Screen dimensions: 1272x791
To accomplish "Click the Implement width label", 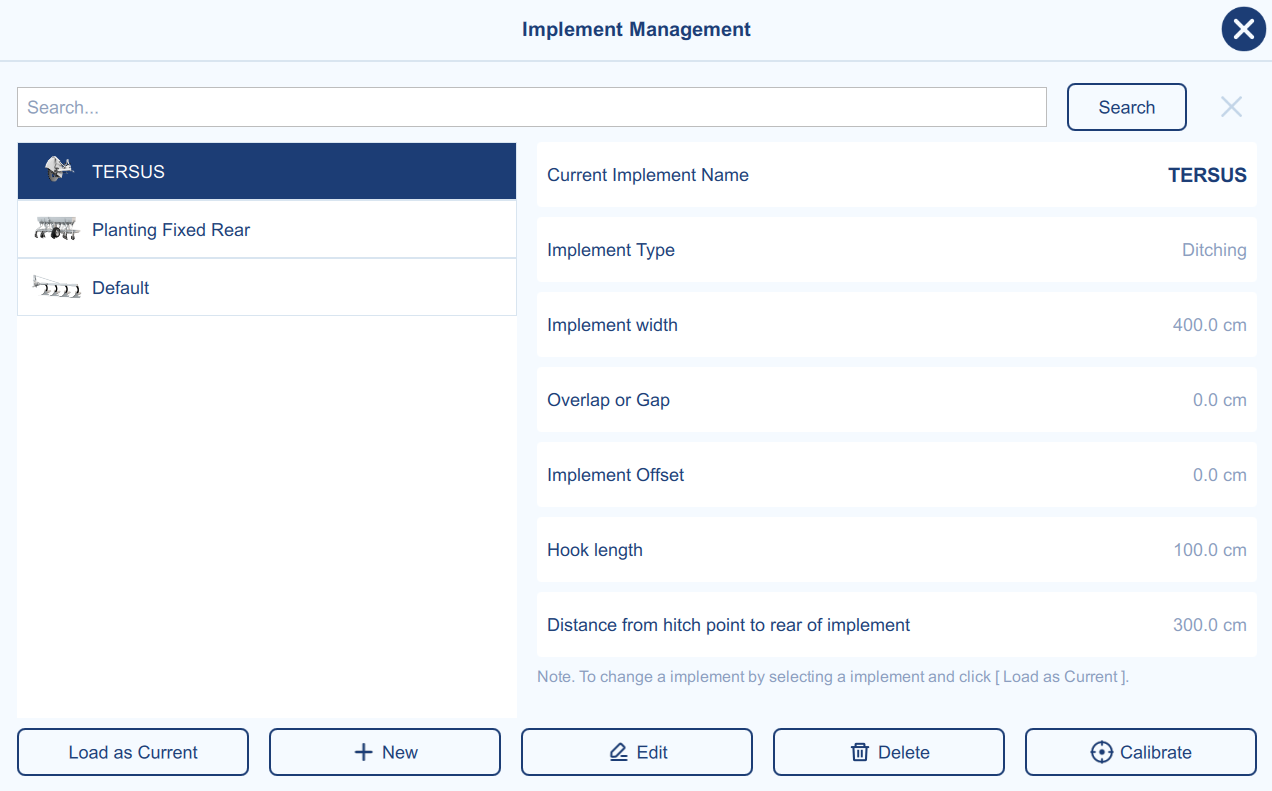I will point(612,325).
